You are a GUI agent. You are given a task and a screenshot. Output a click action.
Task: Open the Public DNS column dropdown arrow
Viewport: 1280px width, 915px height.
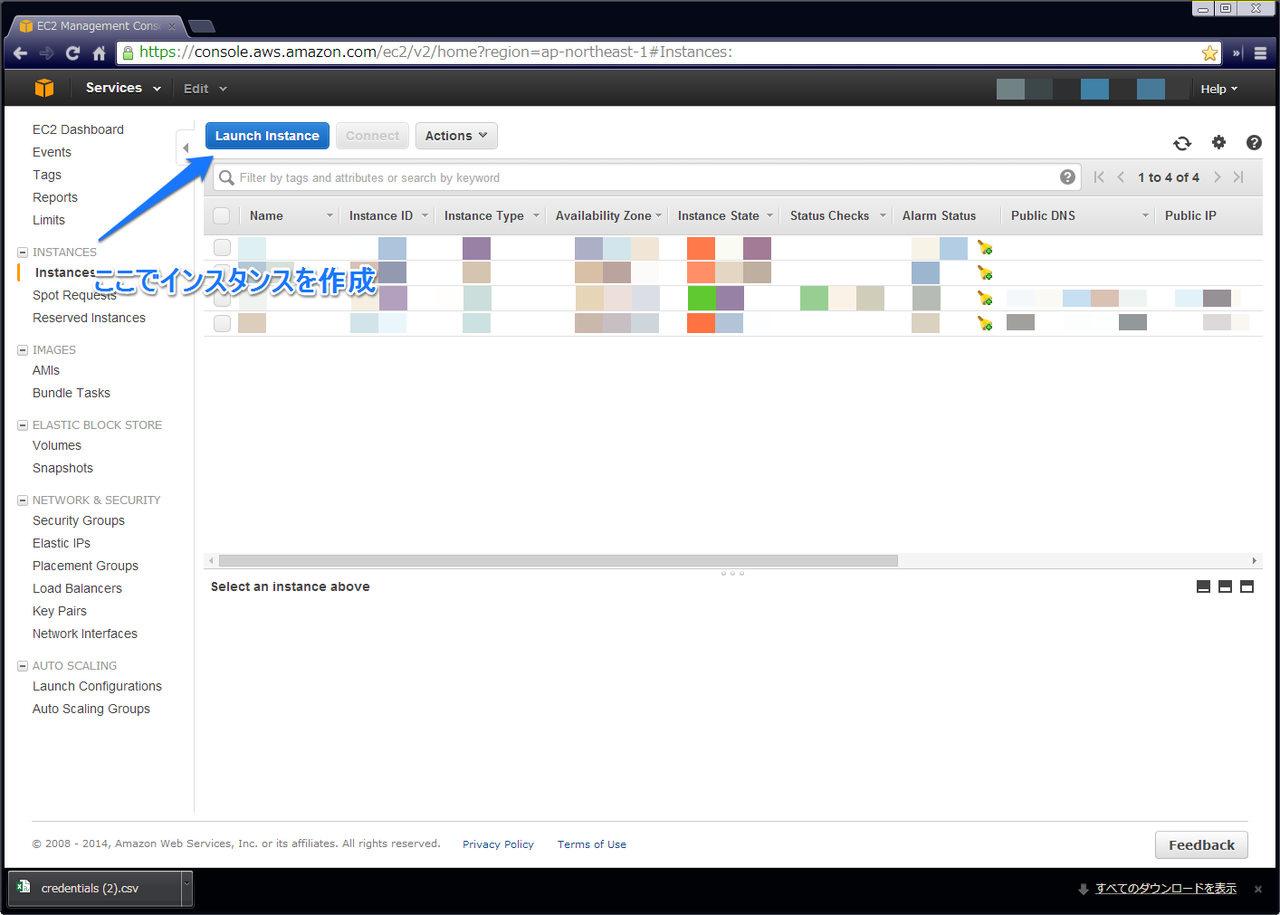pyautogui.click(x=1146, y=216)
